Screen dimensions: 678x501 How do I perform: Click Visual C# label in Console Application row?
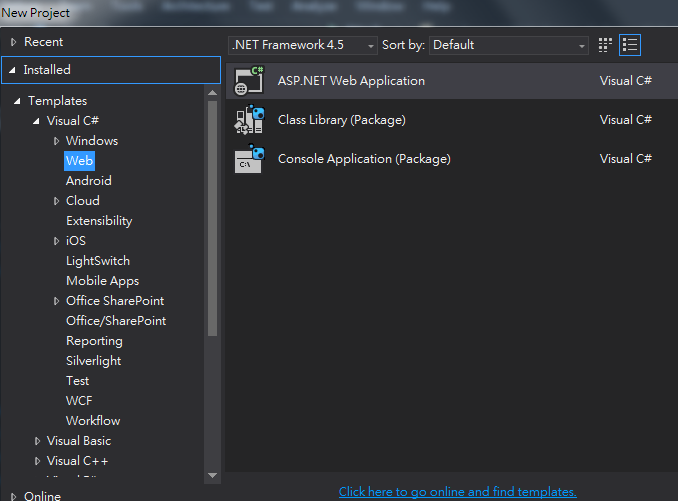pyautogui.click(x=626, y=159)
